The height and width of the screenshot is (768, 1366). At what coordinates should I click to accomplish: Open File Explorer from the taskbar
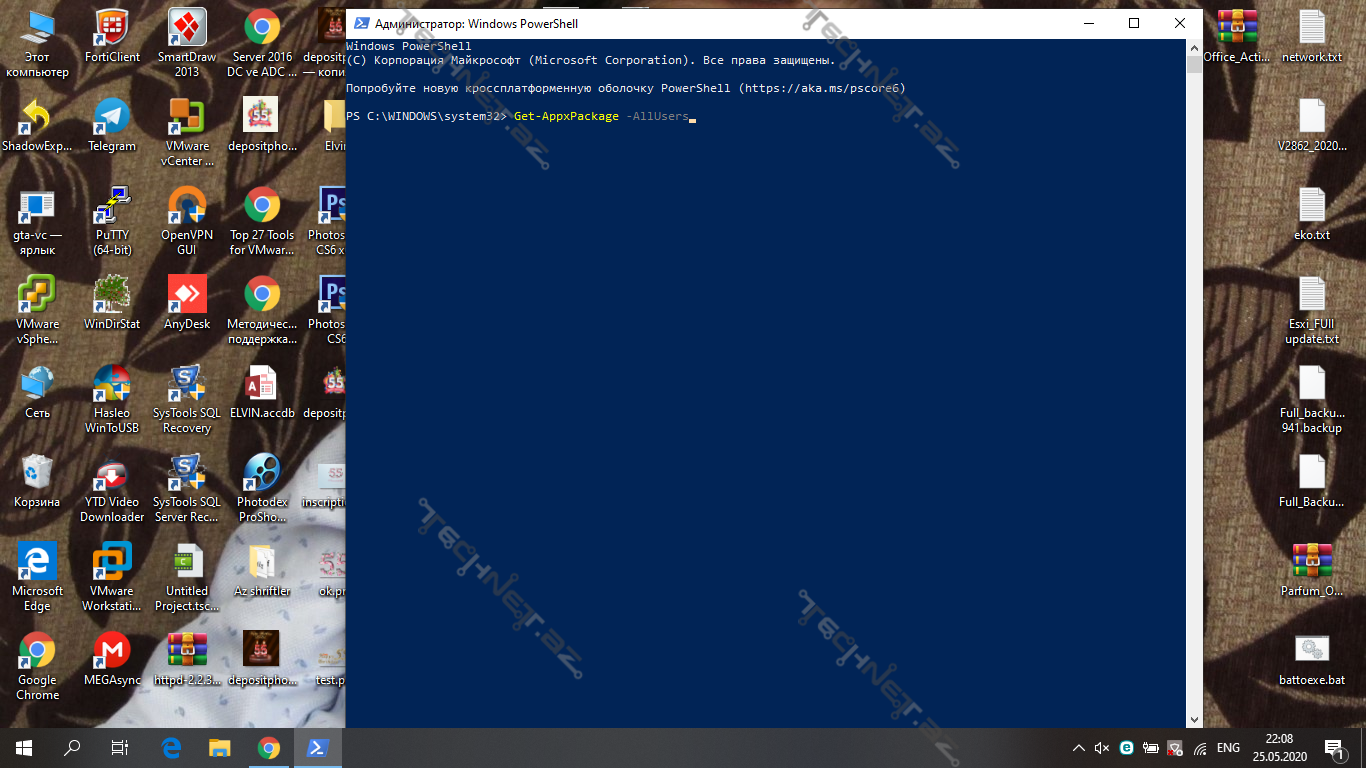pos(219,747)
